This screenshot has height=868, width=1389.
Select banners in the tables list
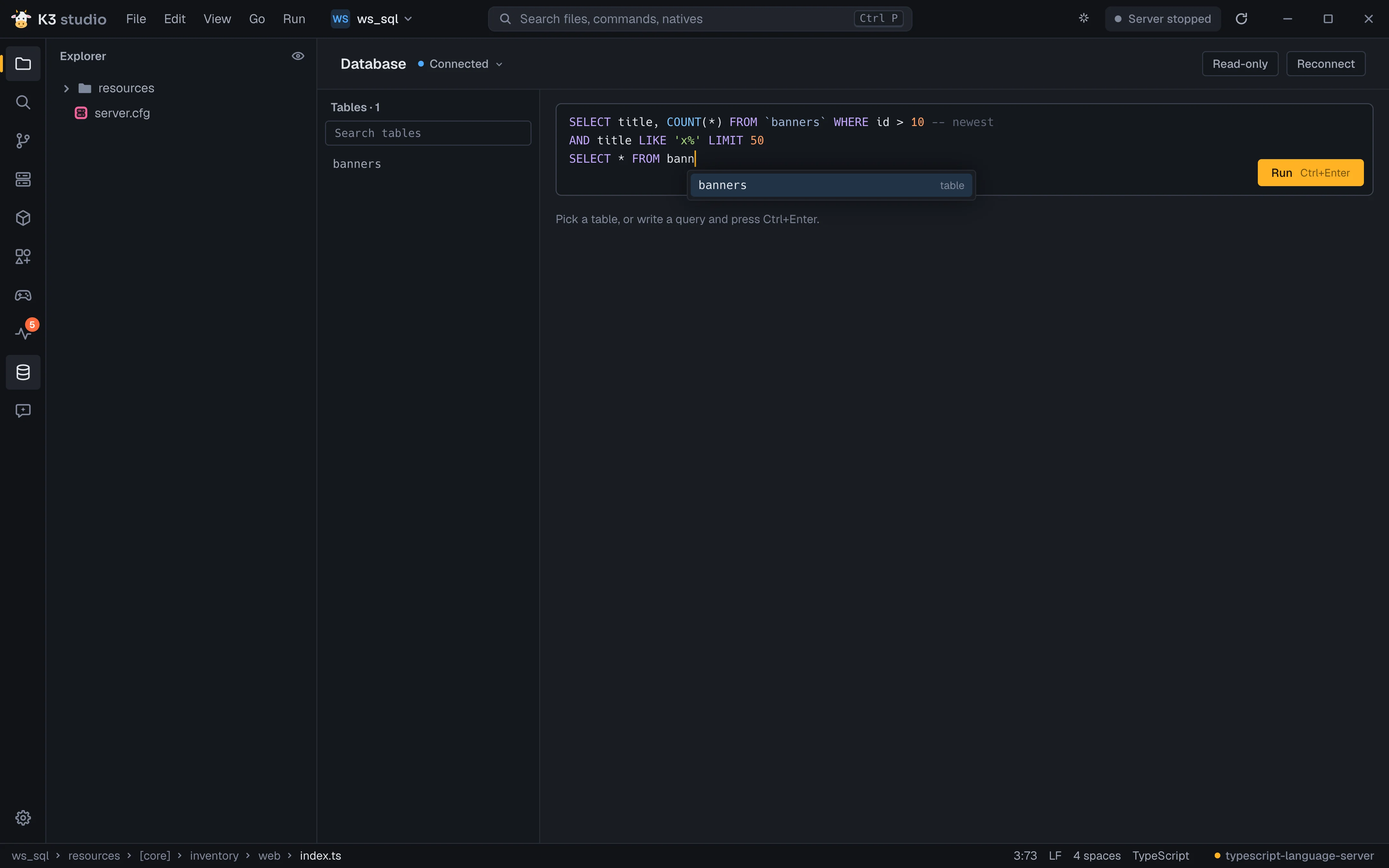(x=428, y=164)
